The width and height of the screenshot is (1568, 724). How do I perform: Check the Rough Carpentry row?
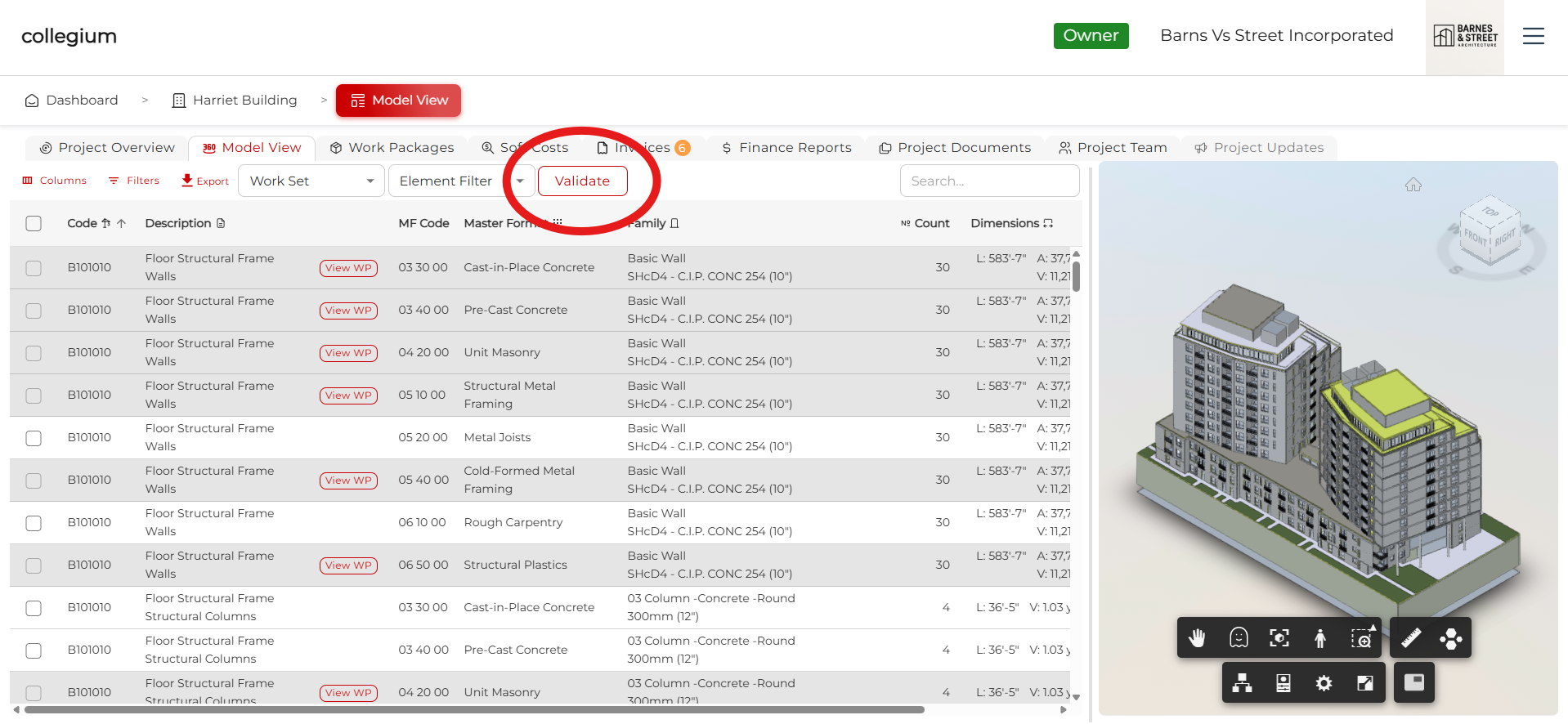[34, 523]
